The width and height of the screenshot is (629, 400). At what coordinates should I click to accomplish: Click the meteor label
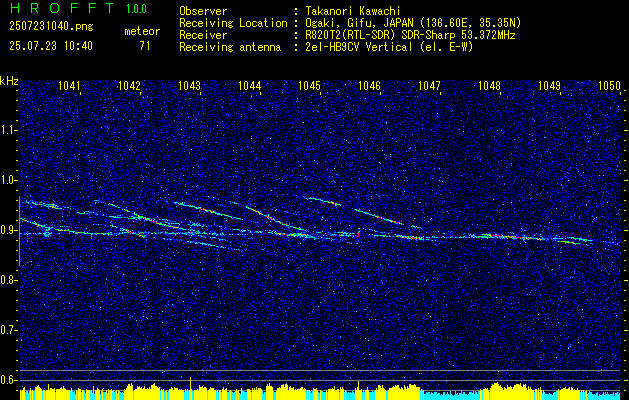coord(142,31)
